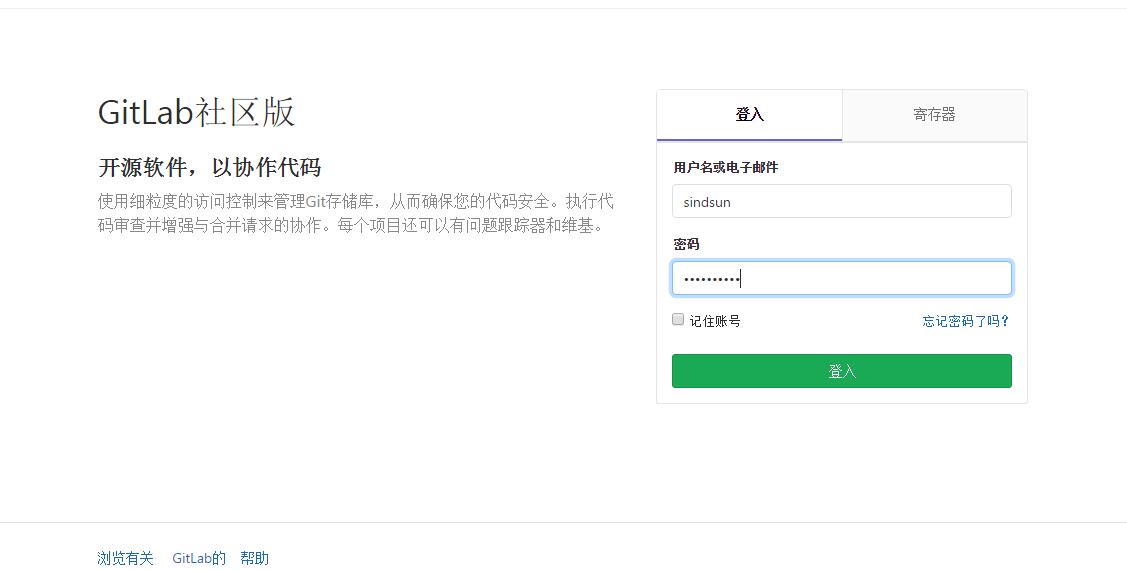Click the username field containing sindsun
Viewport: 1127px width, 570px height.
(842, 201)
